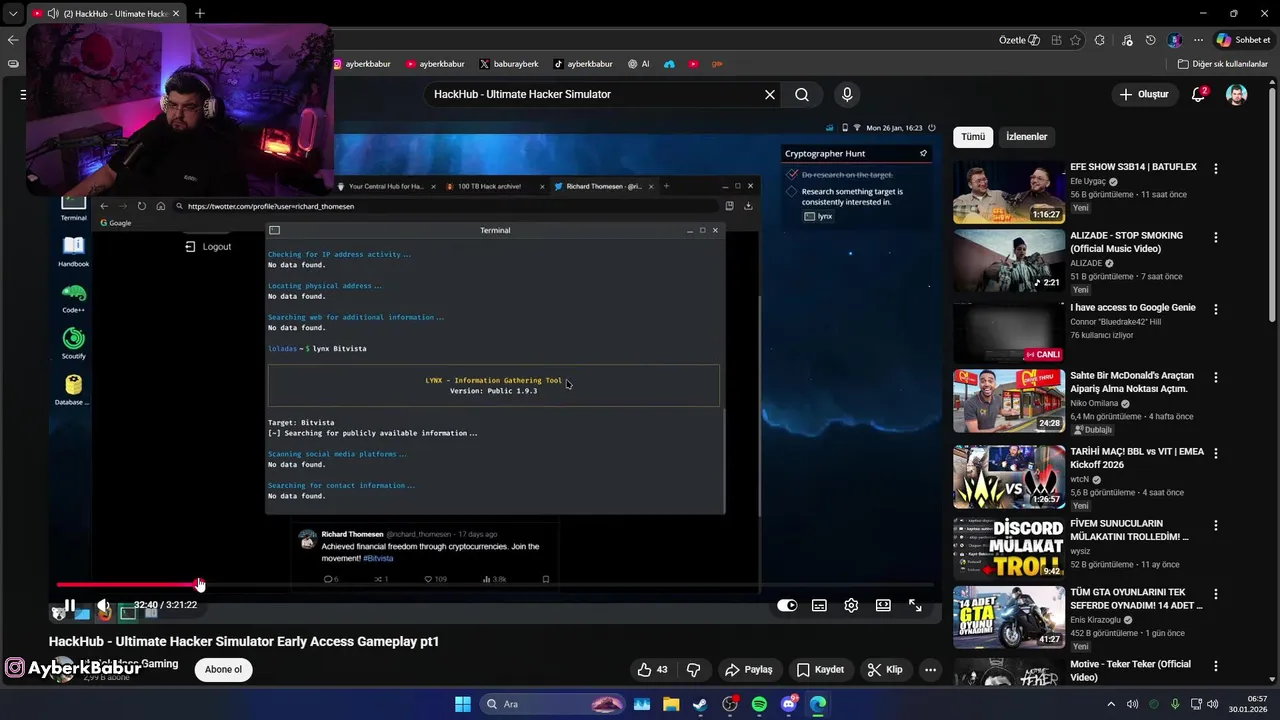Clear the YouTube search box
The width and height of the screenshot is (1280, 720).
(x=770, y=94)
